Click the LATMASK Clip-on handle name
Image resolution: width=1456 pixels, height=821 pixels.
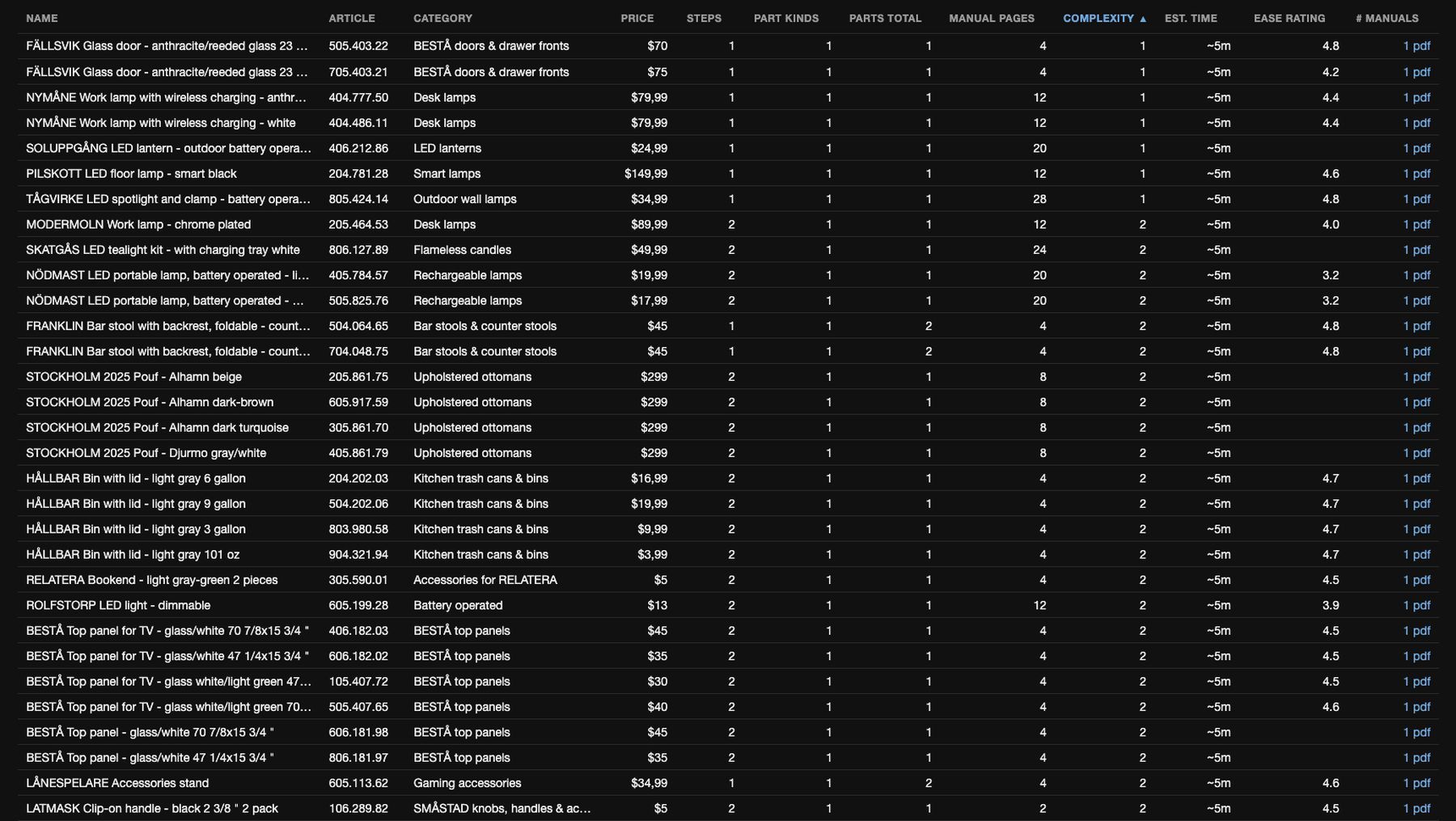152,808
